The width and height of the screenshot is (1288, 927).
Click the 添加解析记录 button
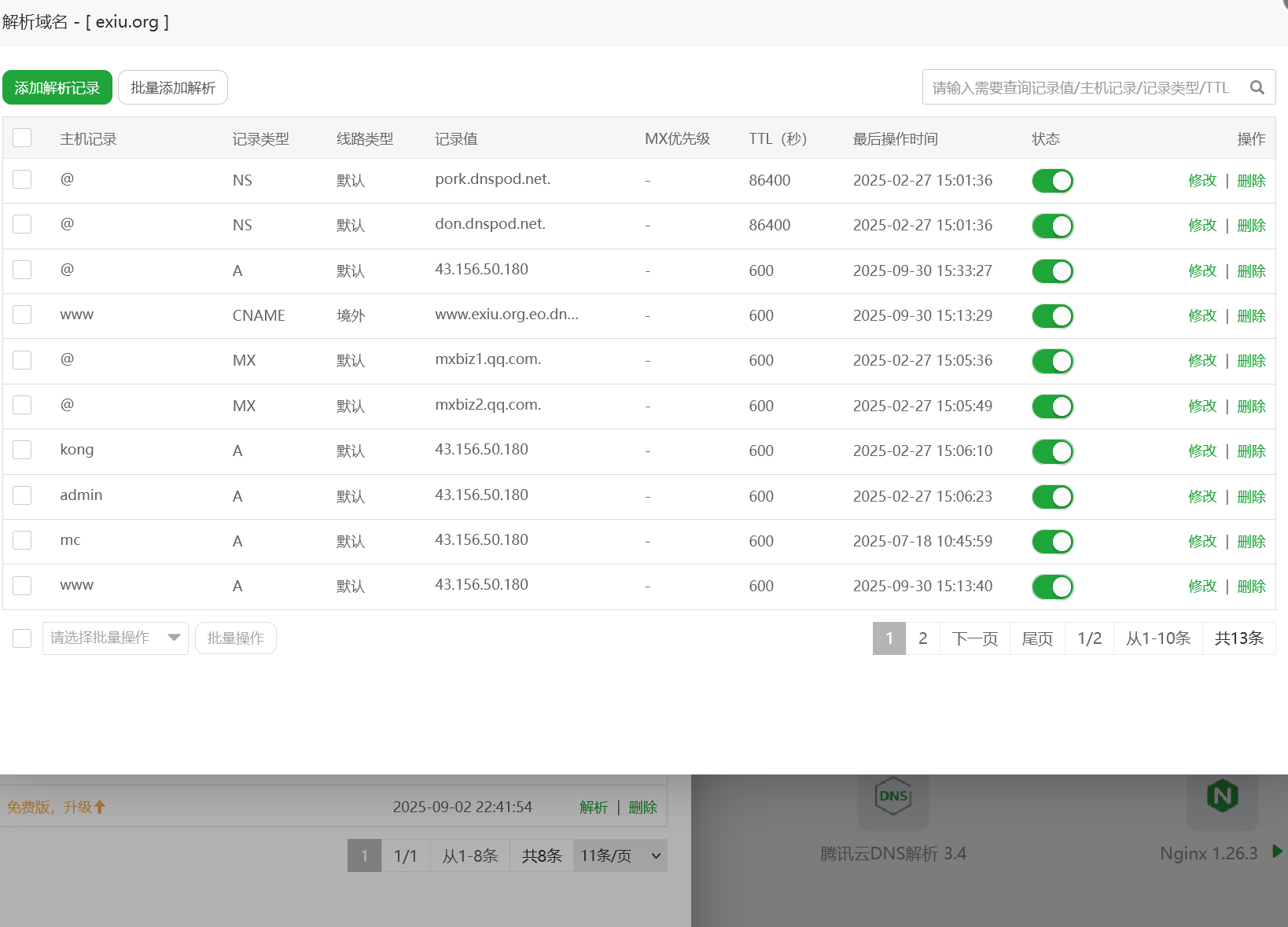[x=57, y=87]
